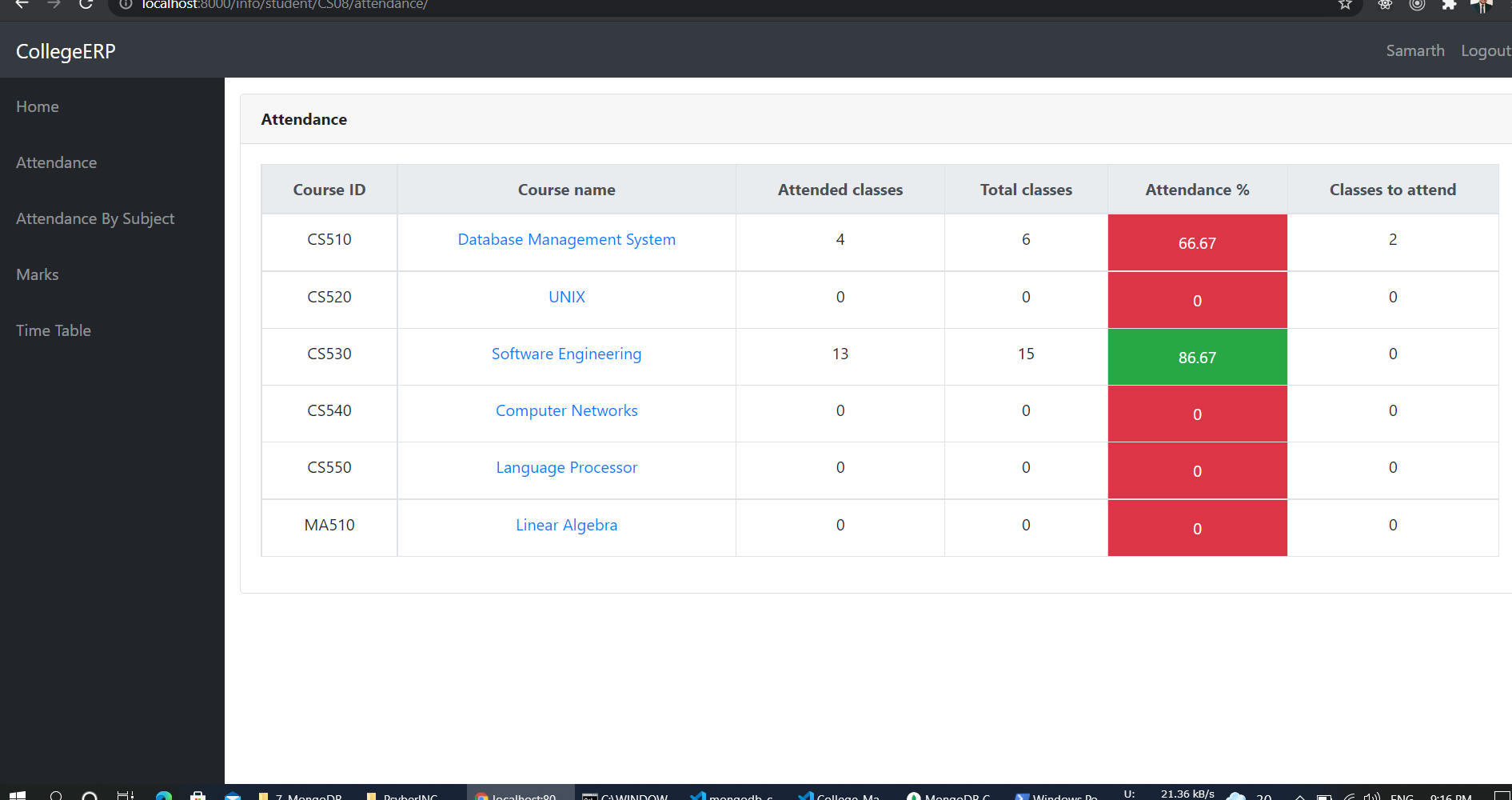Open the volume control in the tray
The height and width of the screenshot is (800, 1512).
click(x=1372, y=796)
